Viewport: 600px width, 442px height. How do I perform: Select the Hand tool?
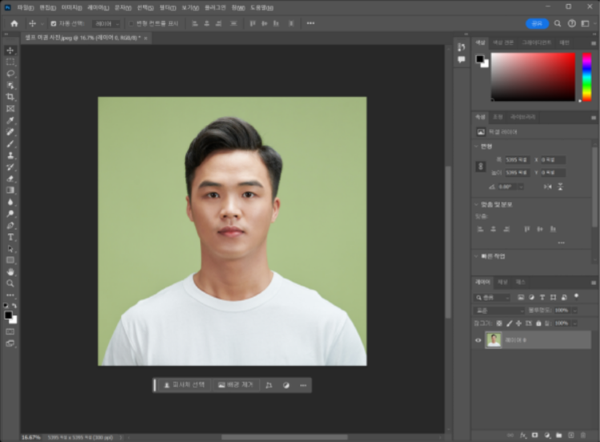coord(11,271)
